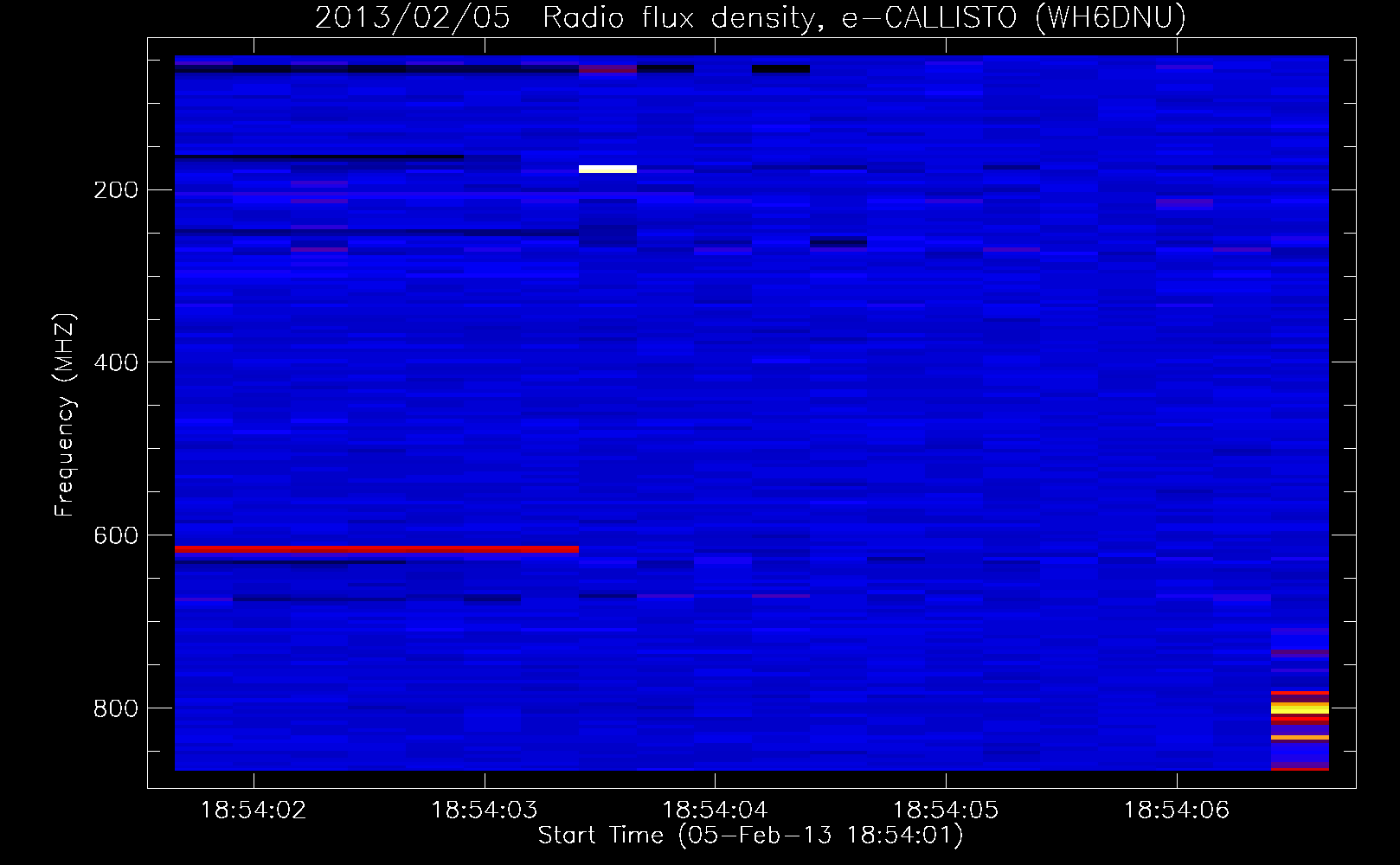Click the plot title 'Radio flux density, e-CALLISTO (WH6DNU)'
Image resolution: width=1400 pixels, height=865 pixels.
864,17
